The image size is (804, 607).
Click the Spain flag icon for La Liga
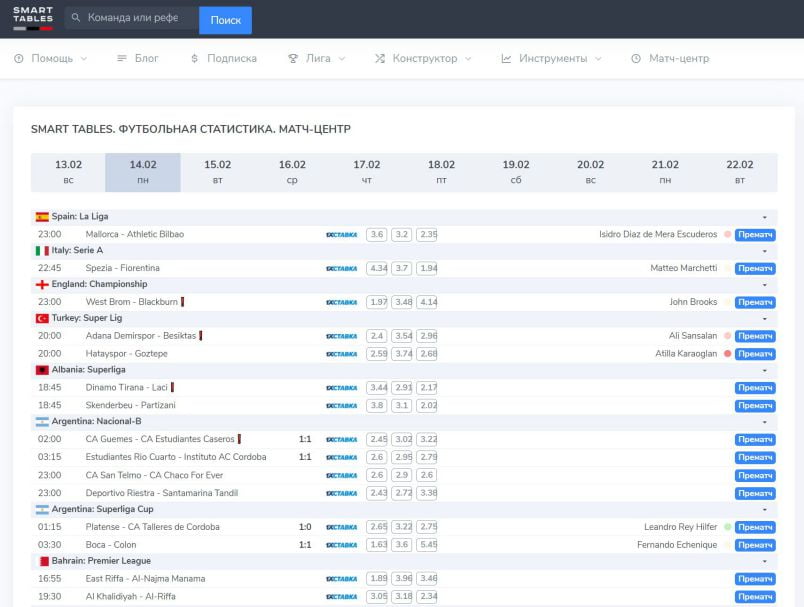[42, 216]
